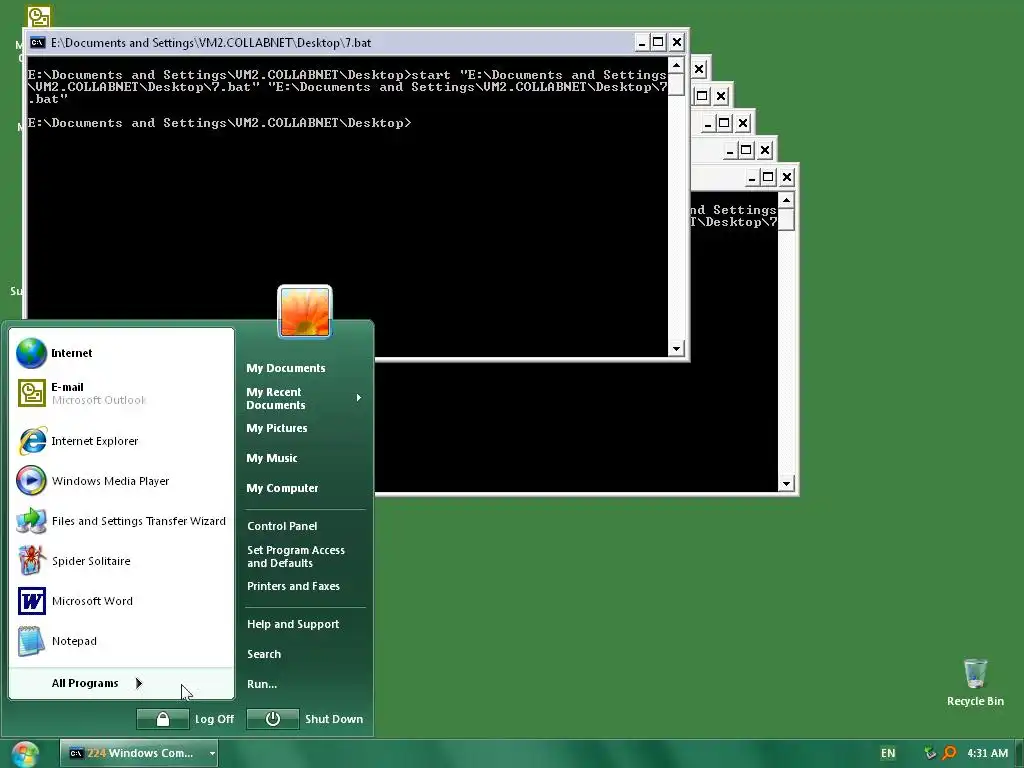The image size is (1024, 768).
Task: Click the Start orb on taskbar
Action: [x=25, y=754]
